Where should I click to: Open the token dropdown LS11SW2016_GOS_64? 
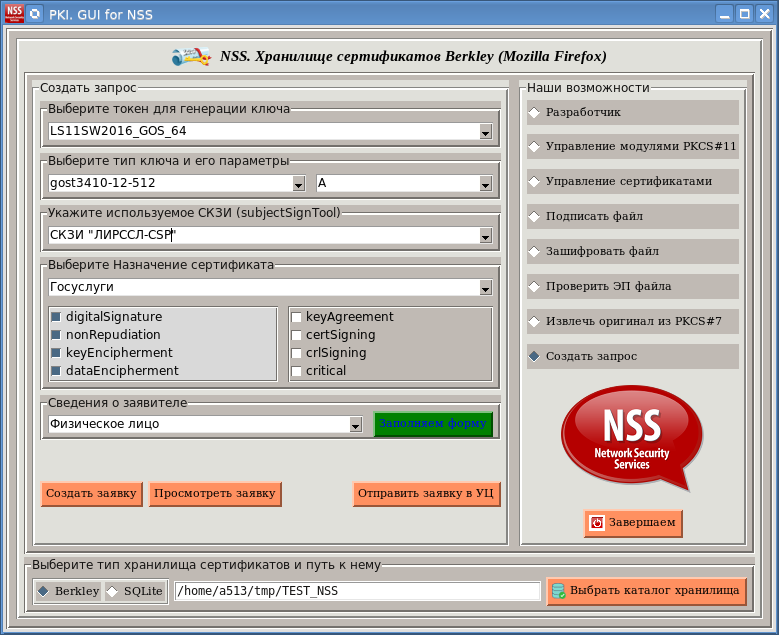click(485, 131)
